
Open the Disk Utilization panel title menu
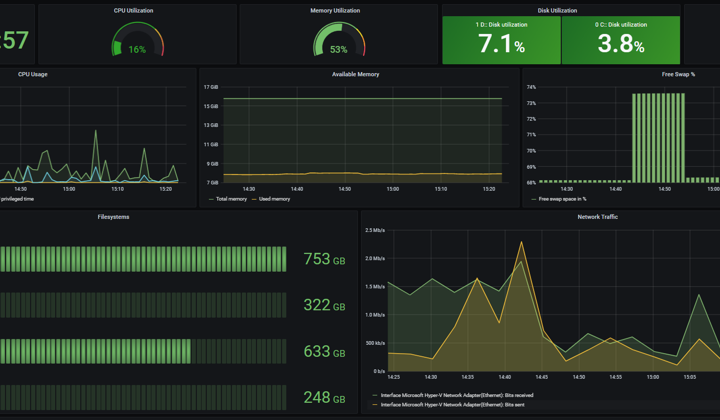[x=557, y=11]
